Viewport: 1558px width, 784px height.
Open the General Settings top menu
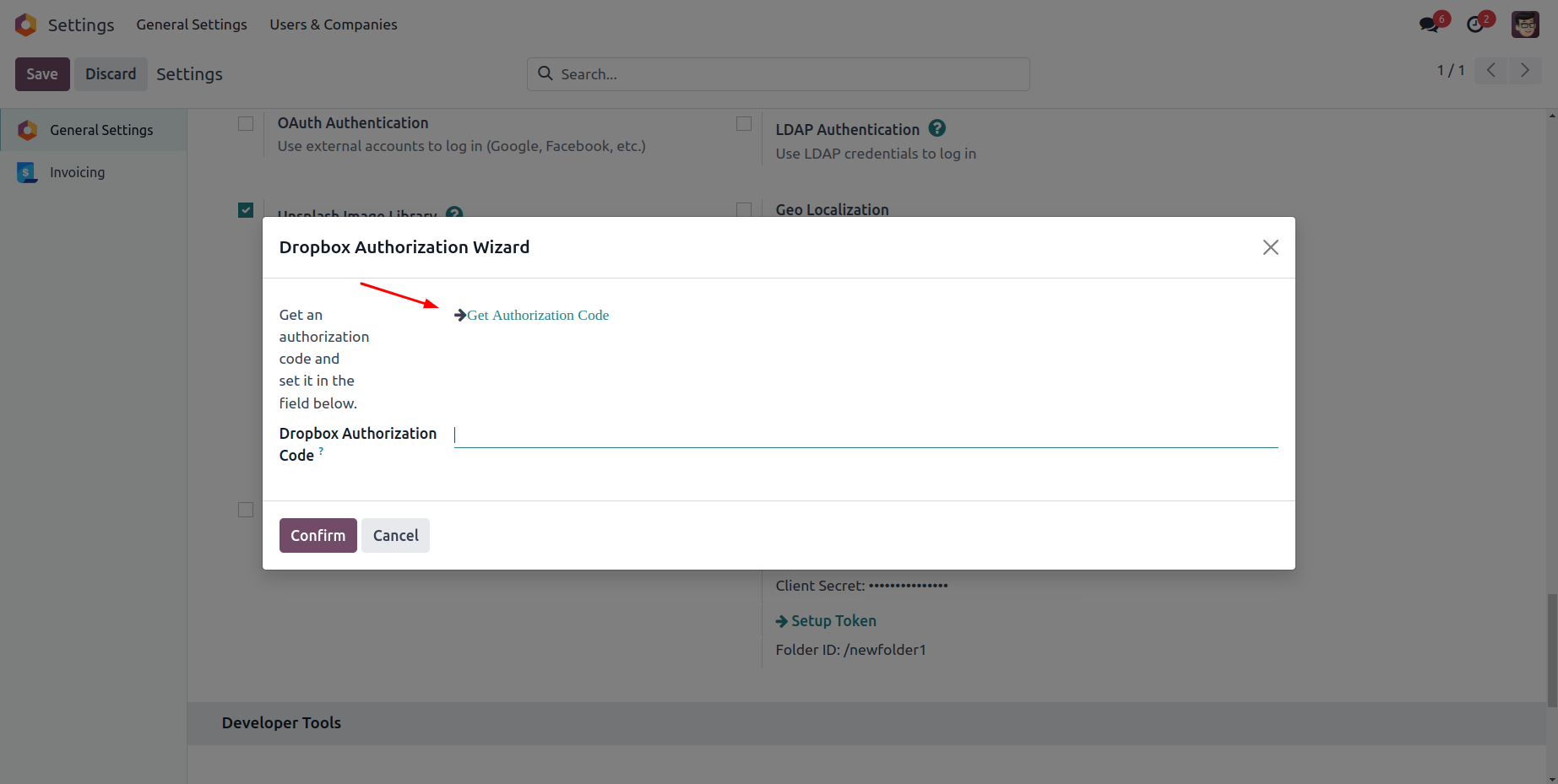(192, 24)
